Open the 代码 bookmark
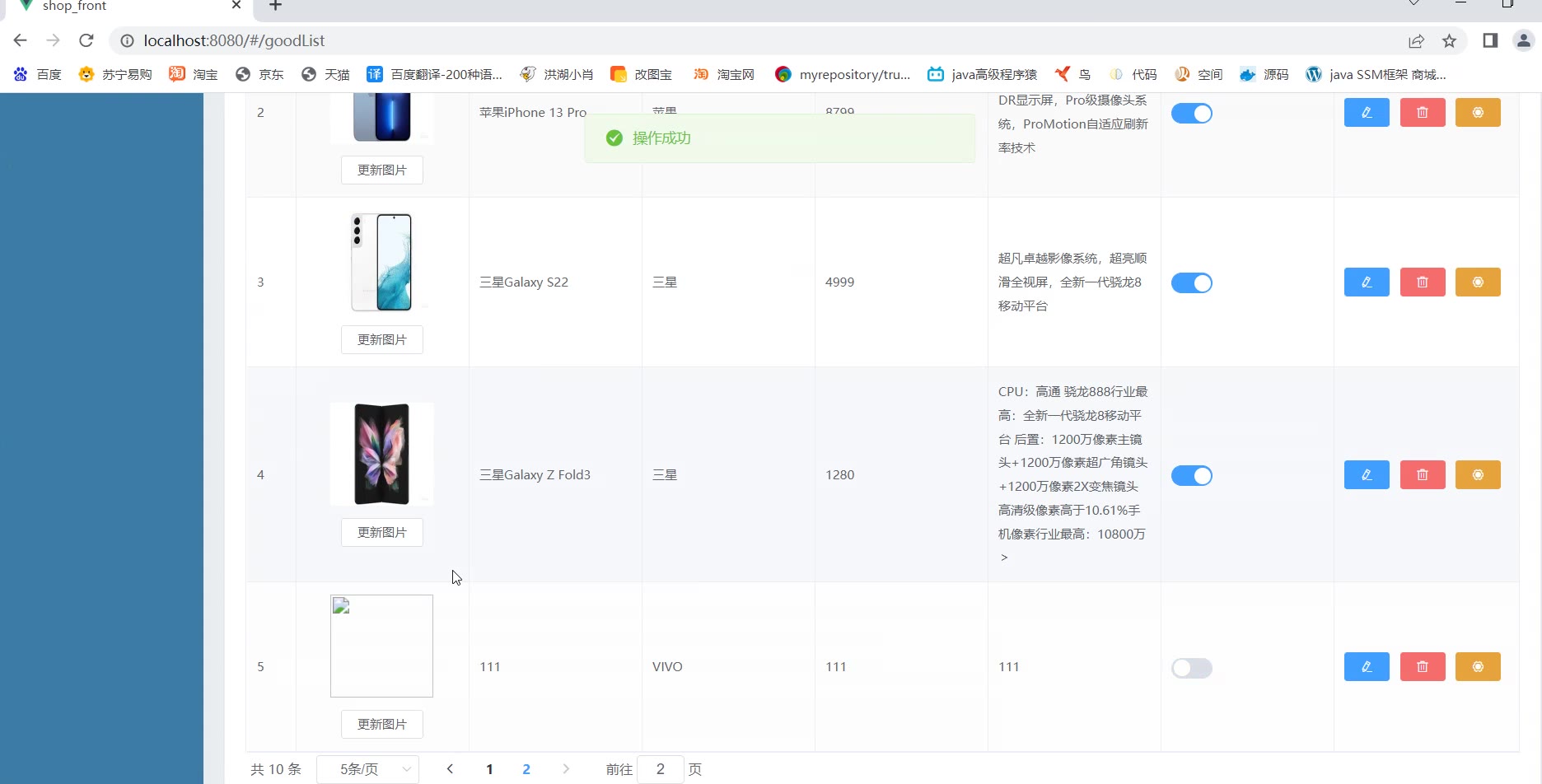The height and width of the screenshot is (784, 1542). pos(1133,75)
